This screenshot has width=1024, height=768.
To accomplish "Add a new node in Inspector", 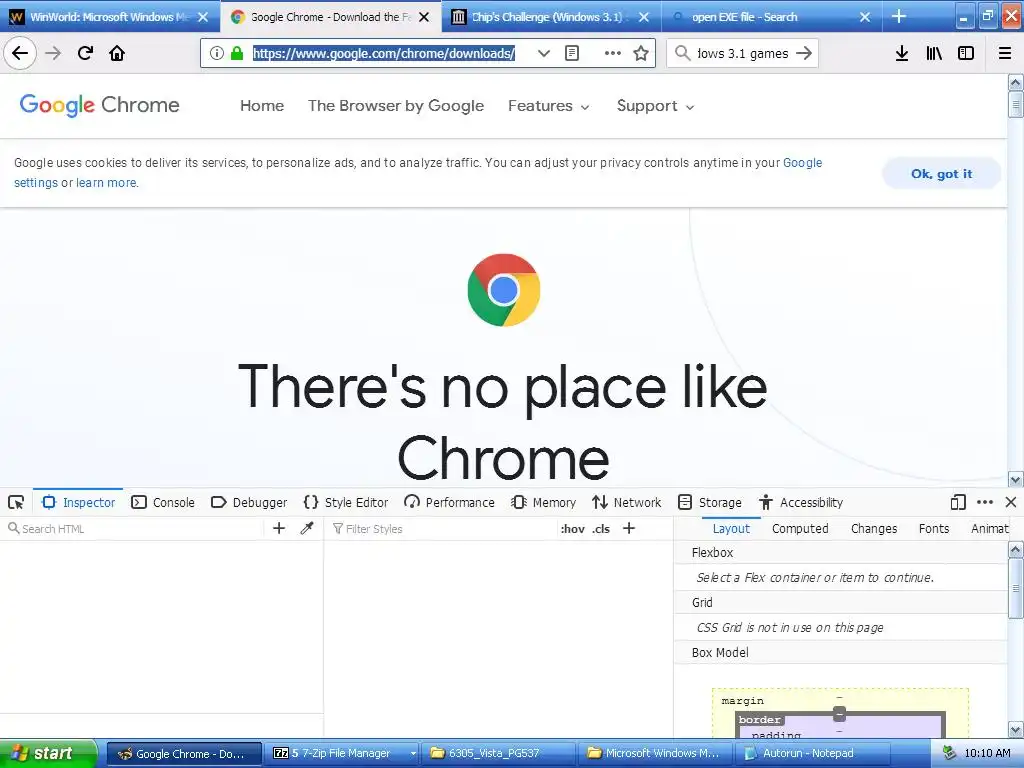I will pyautogui.click(x=279, y=528).
